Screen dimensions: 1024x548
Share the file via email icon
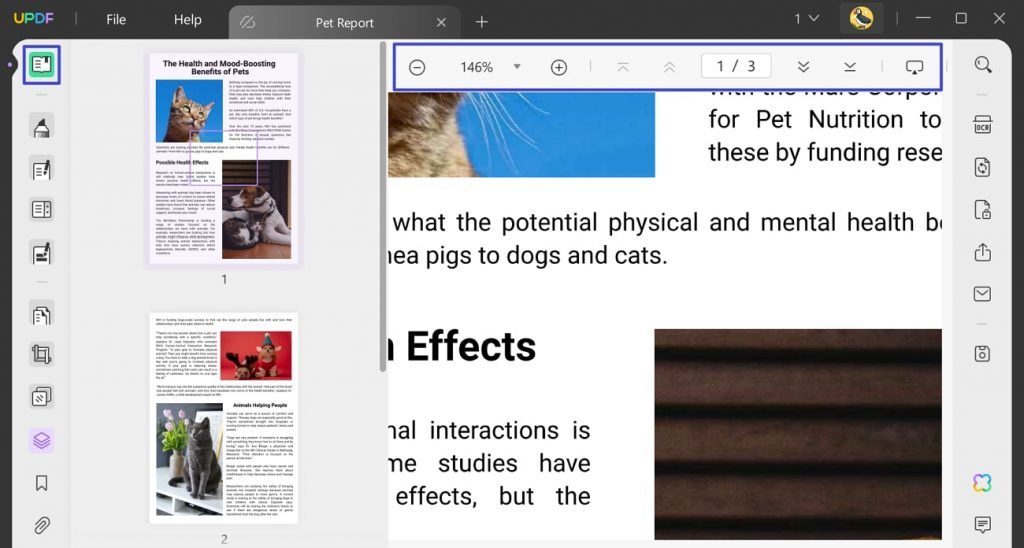click(x=983, y=294)
